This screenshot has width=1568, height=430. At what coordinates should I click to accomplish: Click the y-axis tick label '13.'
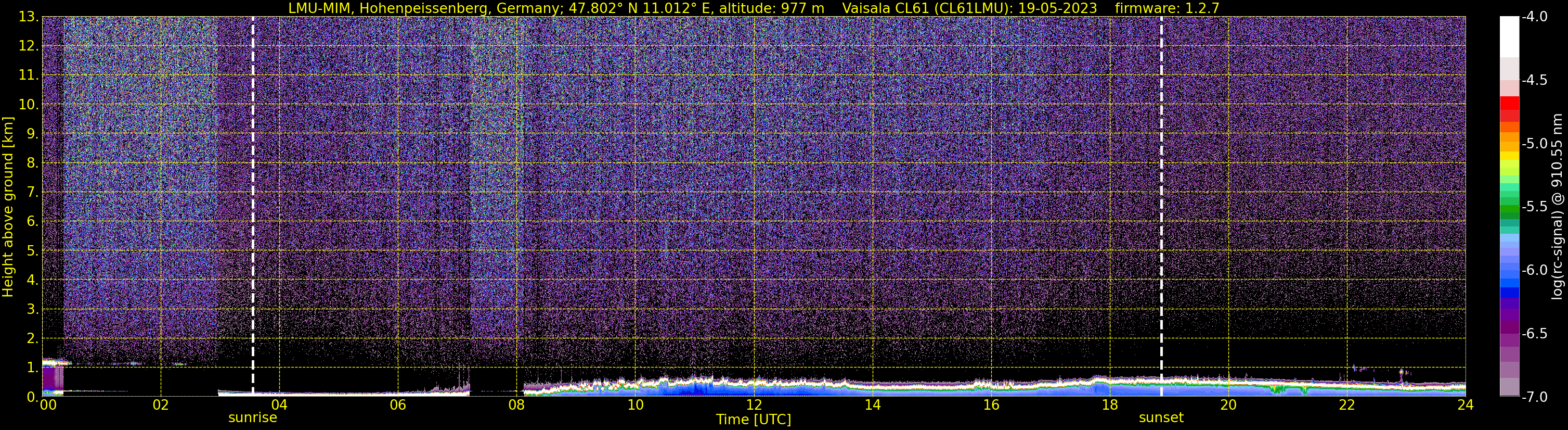click(29, 17)
